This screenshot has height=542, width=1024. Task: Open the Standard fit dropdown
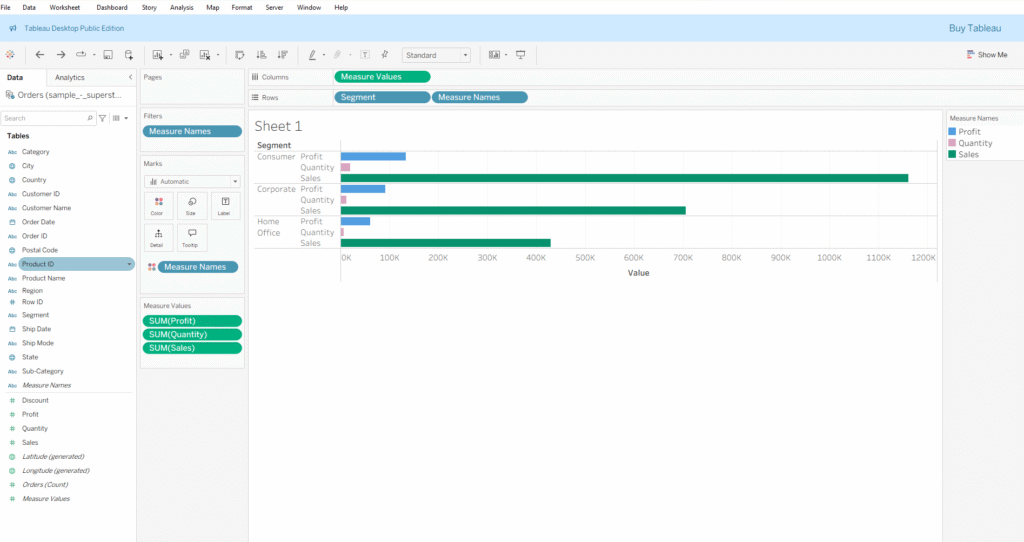coord(436,55)
